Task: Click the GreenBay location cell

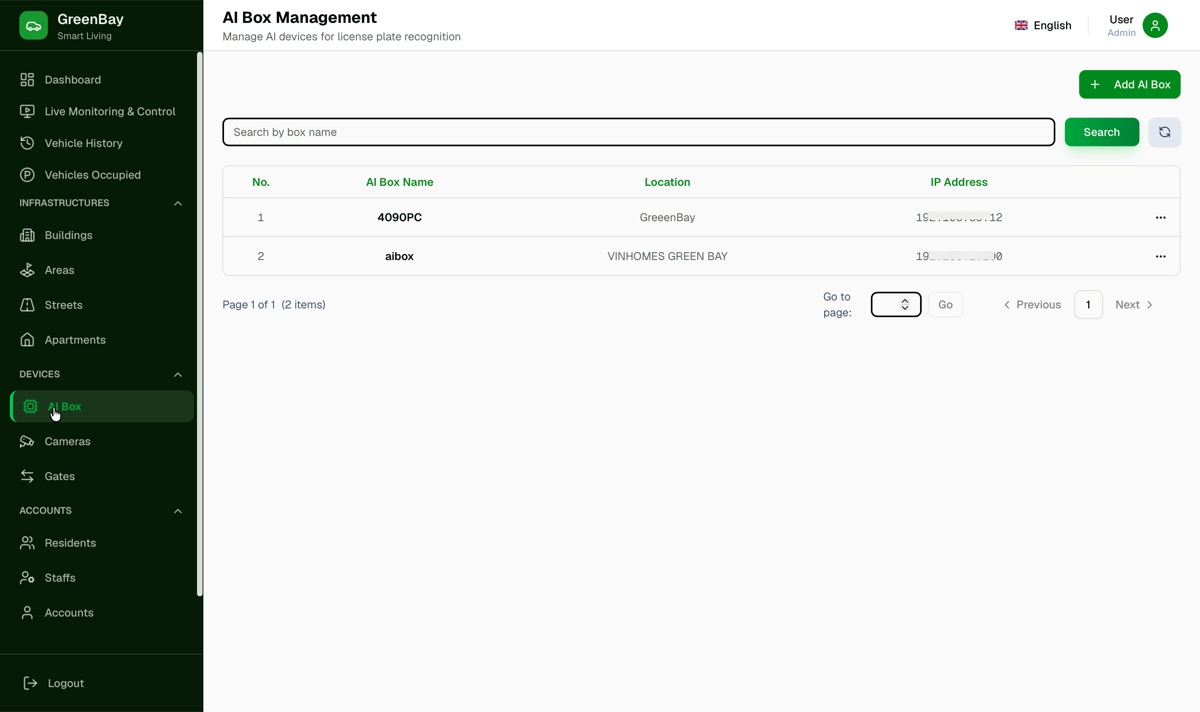Action: pyautogui.click(x=667, y=217)
